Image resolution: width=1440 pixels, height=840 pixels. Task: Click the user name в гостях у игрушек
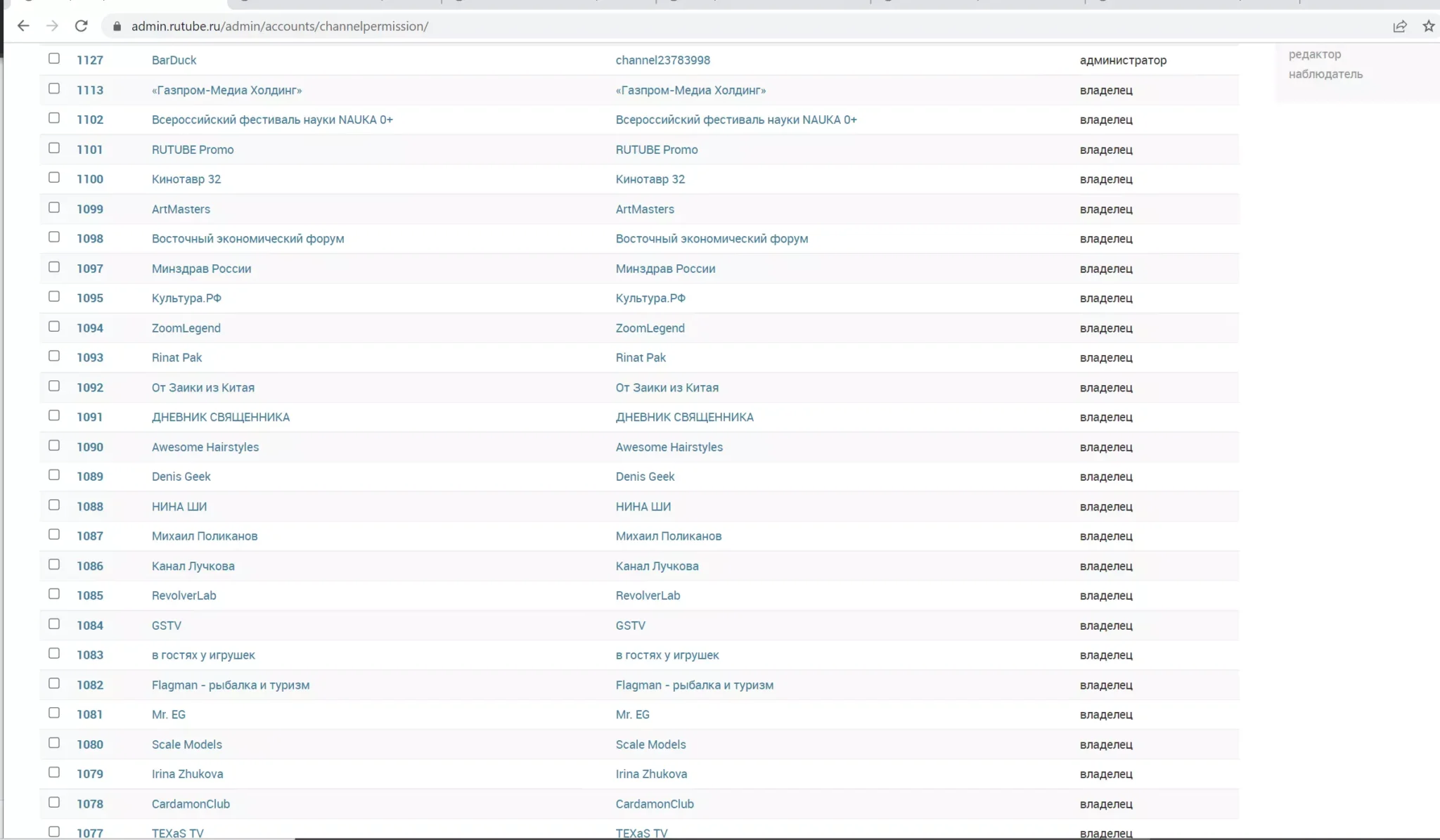click(x=203, y=655)
